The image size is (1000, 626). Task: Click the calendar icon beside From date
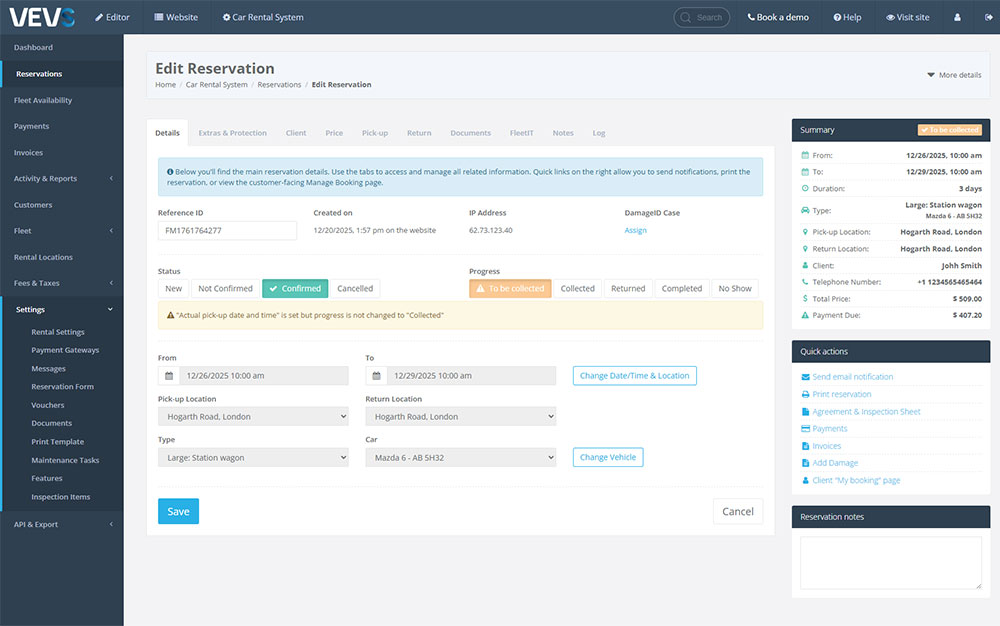click(x=169, y=376)
